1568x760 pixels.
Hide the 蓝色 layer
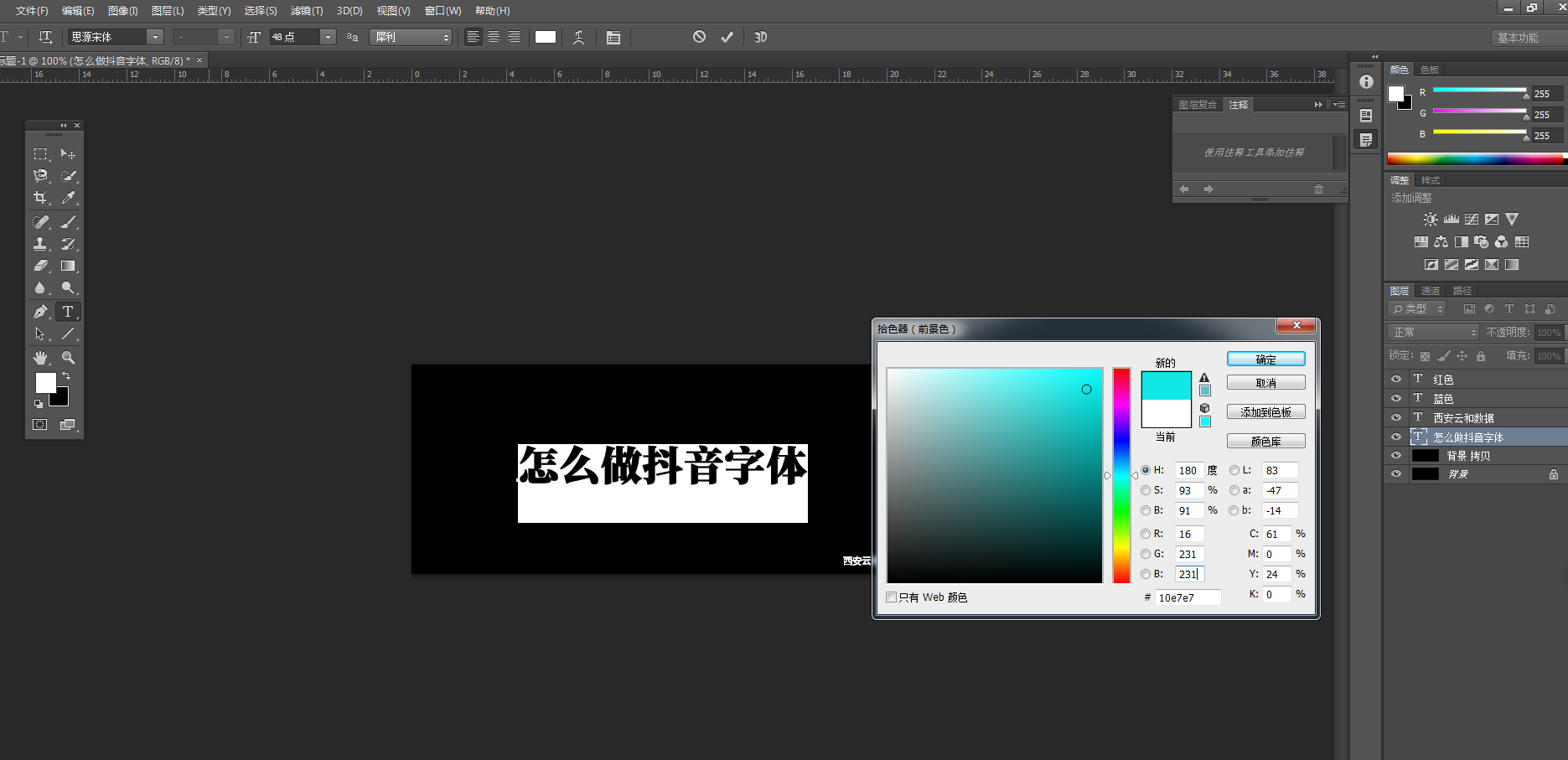click(x=1396, y=398)
